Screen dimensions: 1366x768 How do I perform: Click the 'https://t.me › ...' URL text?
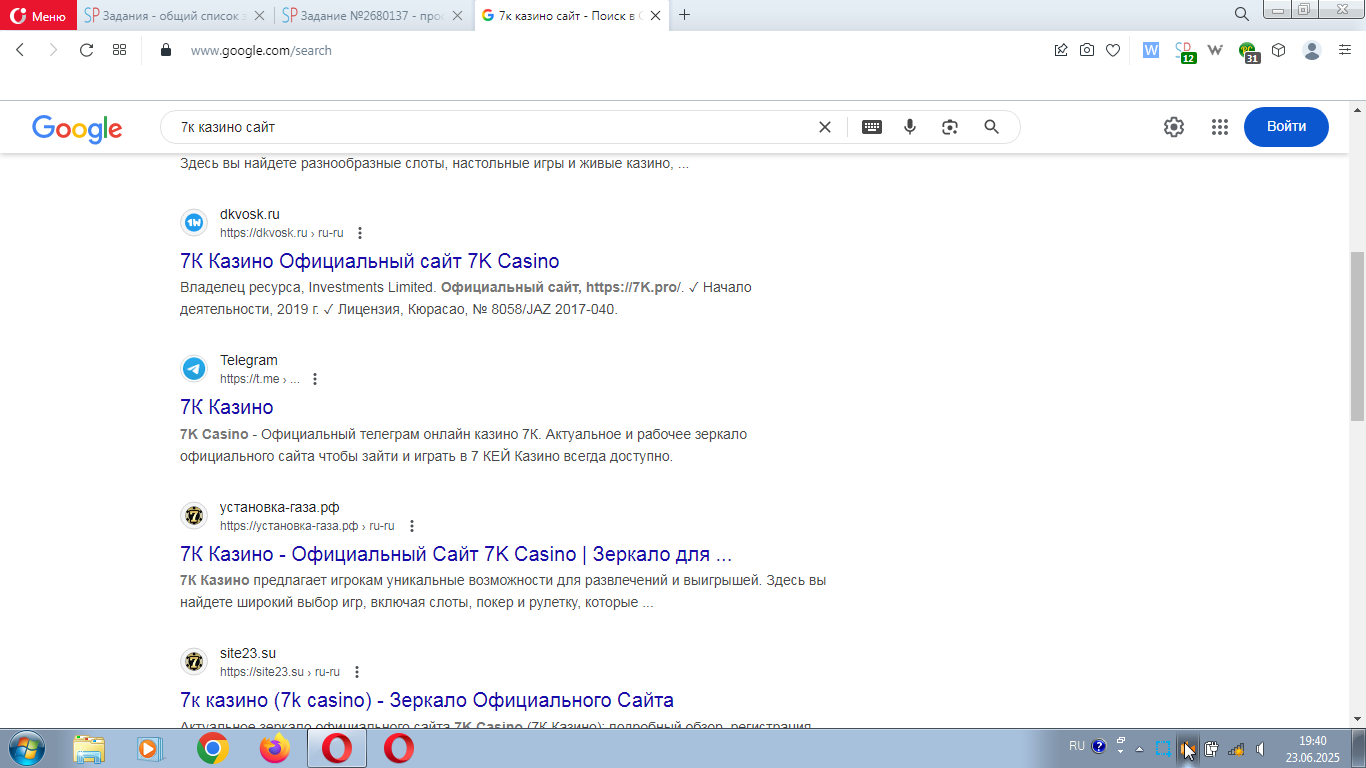coord(260,379)
